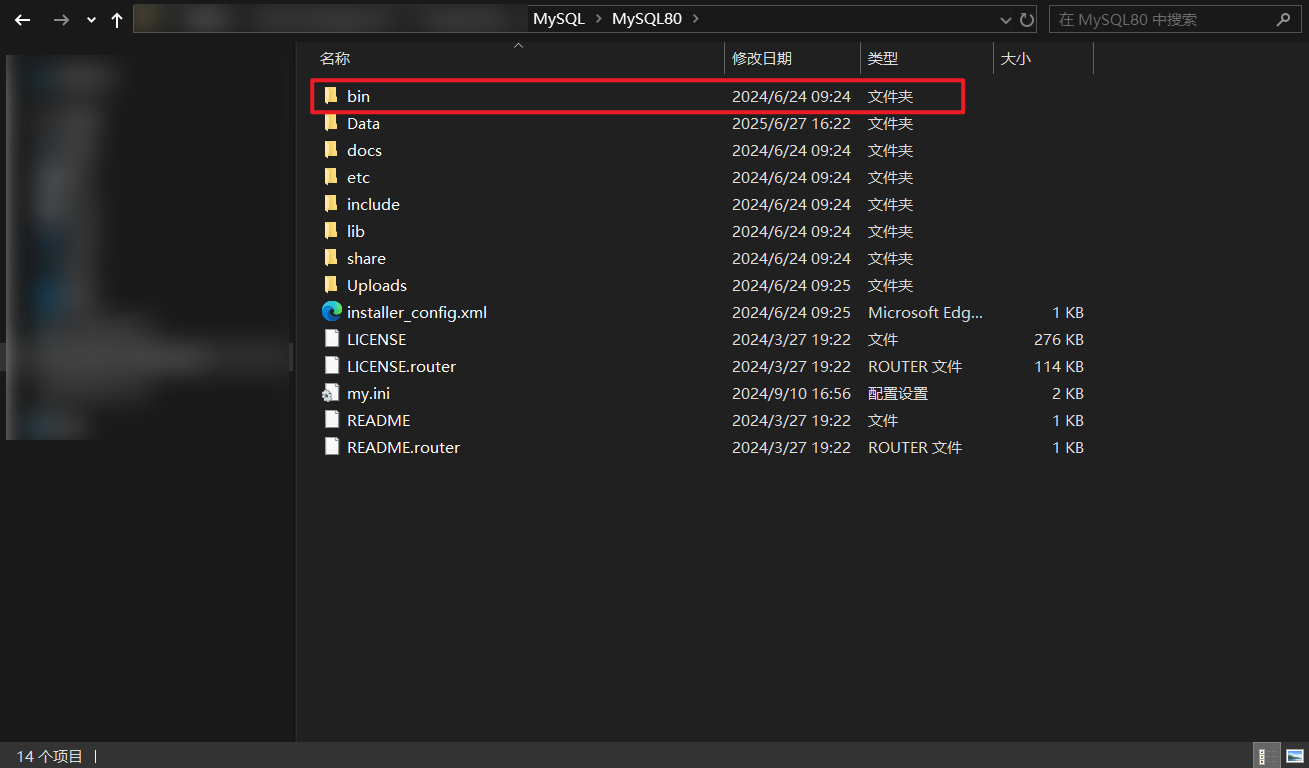
Task: Select the file name LICENSE.router
Action: [x=401, y=366]
